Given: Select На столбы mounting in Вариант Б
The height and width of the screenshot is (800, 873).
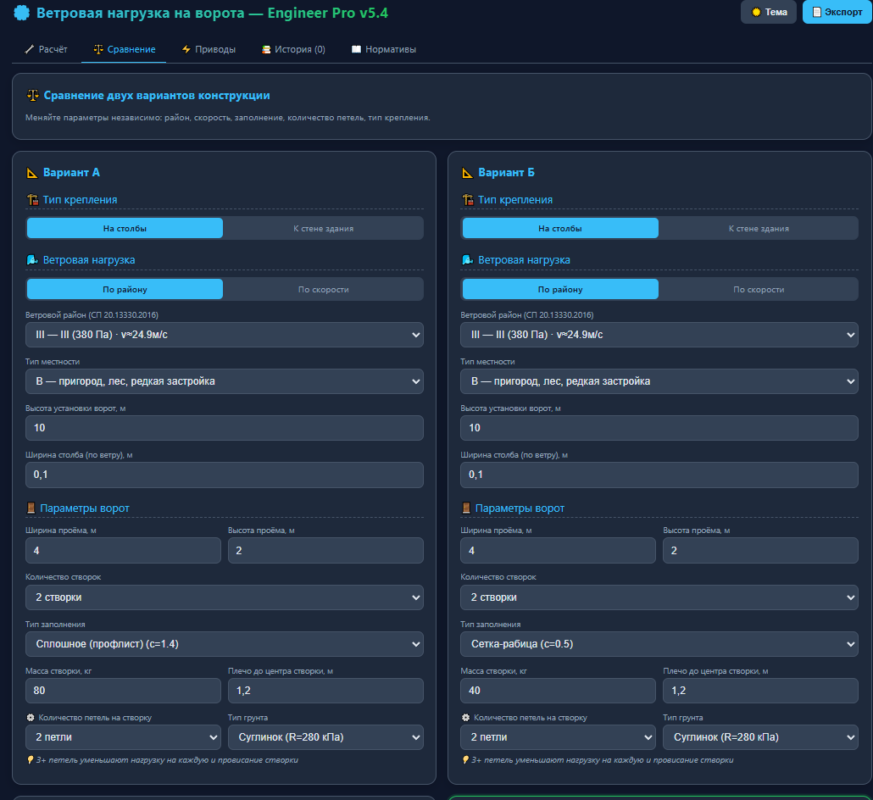Looking at the screenshot, I should (x=560, y=228).
